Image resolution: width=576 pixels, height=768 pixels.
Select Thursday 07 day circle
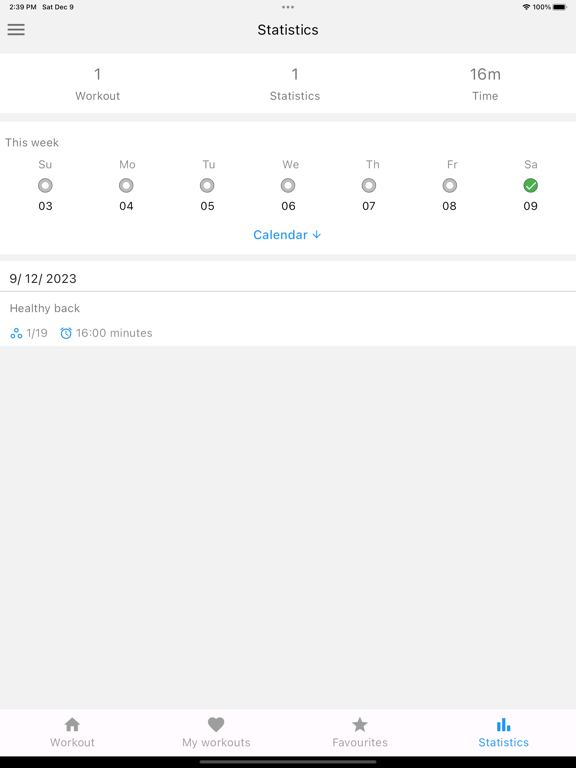(x=369, y=186)
